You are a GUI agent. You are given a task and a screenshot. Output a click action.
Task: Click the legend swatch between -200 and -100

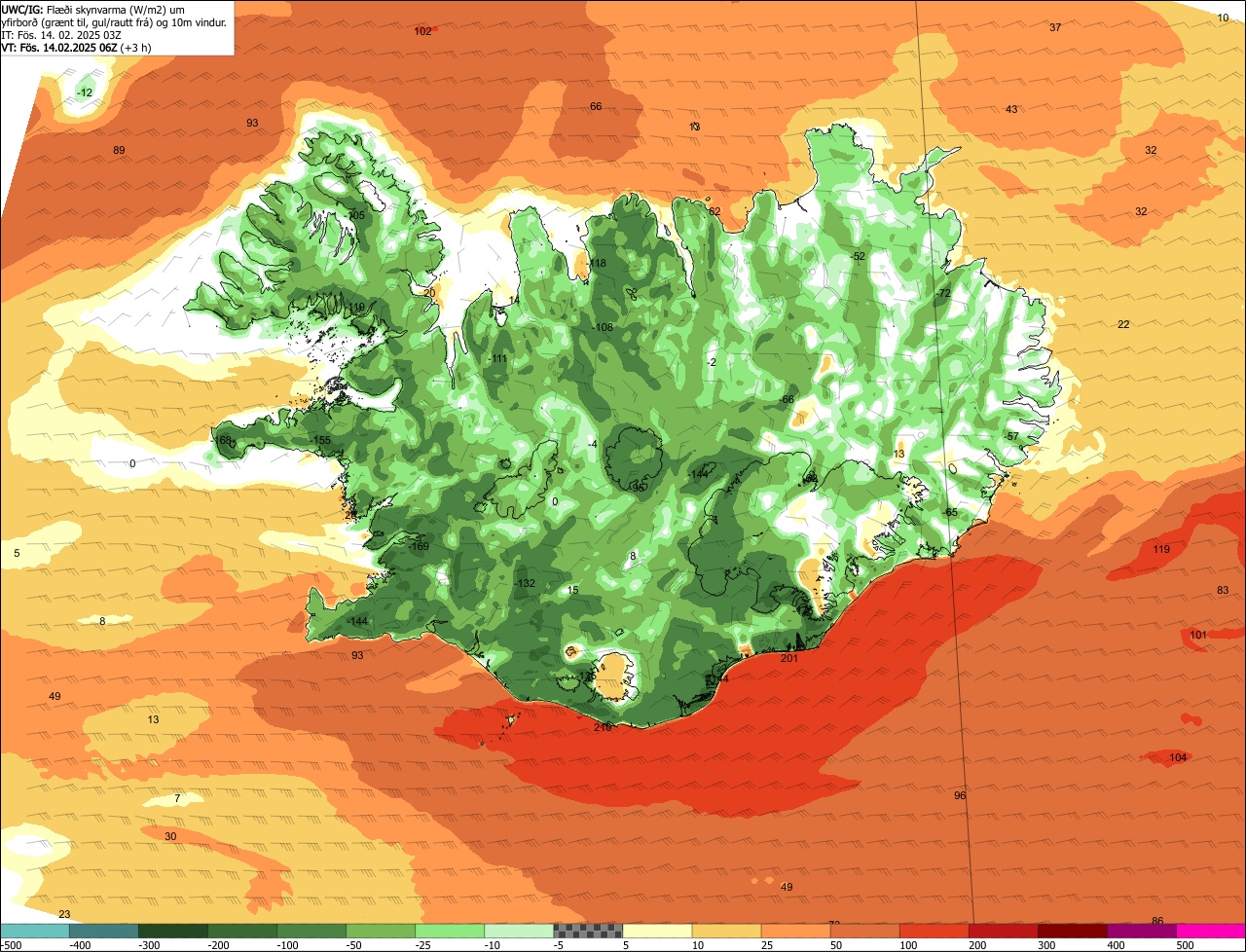[x=242, y=931]
